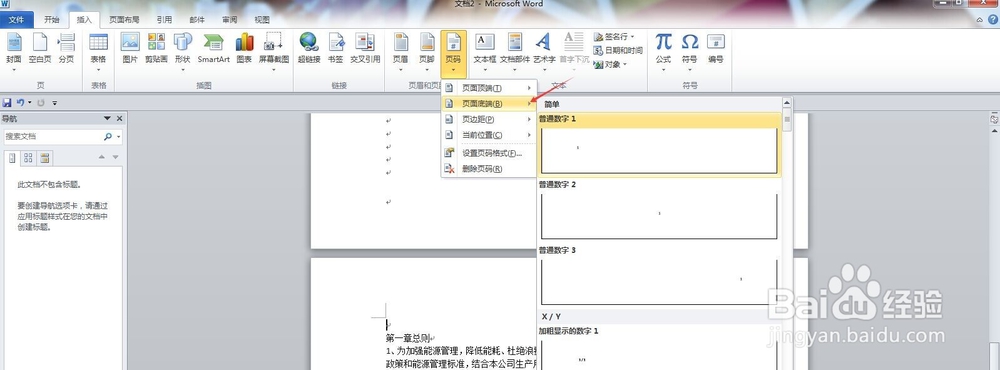Switch to the View (视图) tab
The width and height of the screenshot is (1000, 370).
tap(262, 20)
